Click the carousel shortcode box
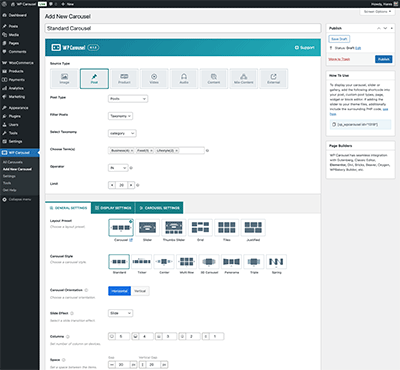Viewport: 400px width, 370px height. click(x=360, y=125)
